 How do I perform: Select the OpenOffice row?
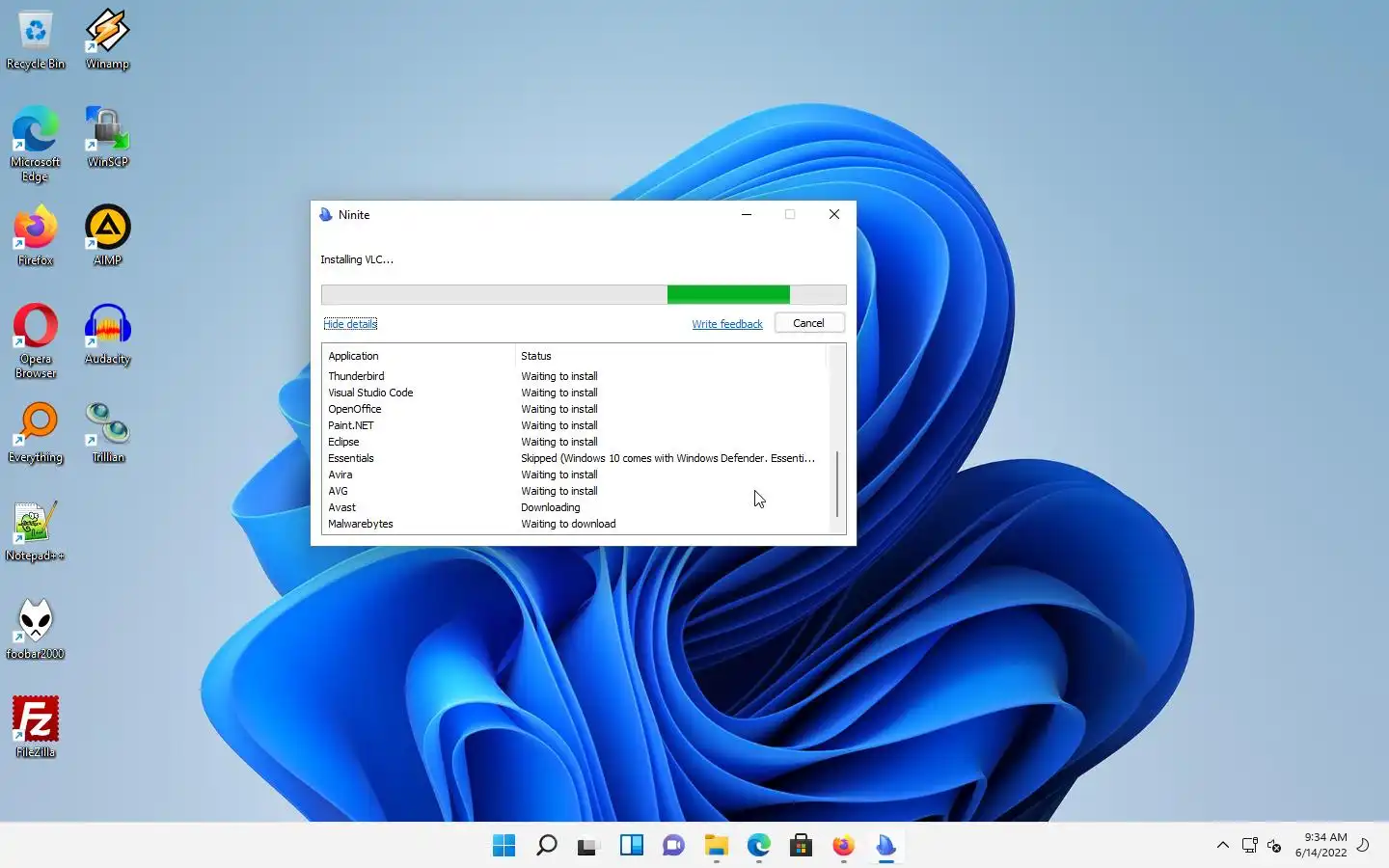(576, 409)
